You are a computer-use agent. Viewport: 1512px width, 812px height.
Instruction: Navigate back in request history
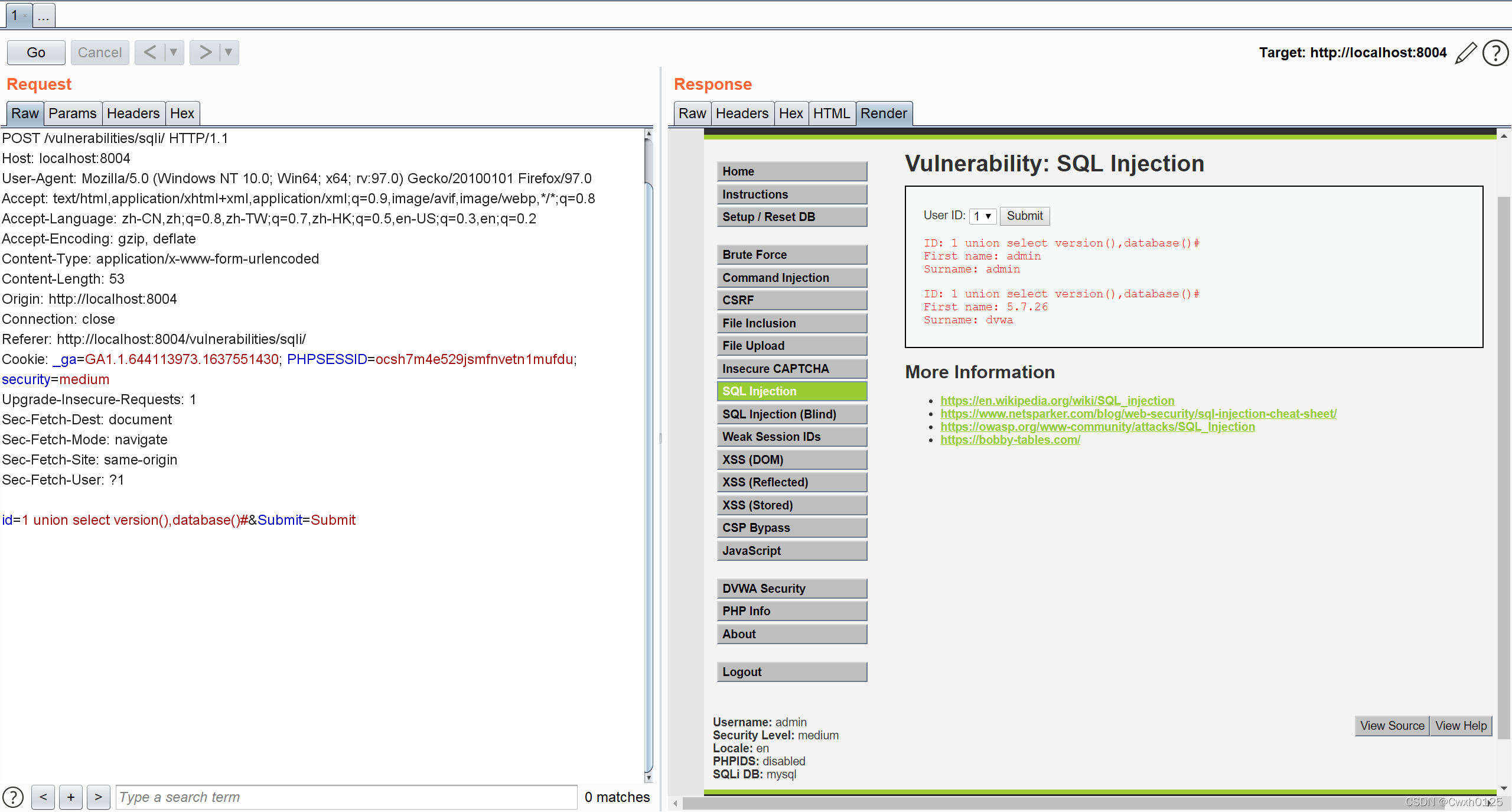(x=150, y=53)
